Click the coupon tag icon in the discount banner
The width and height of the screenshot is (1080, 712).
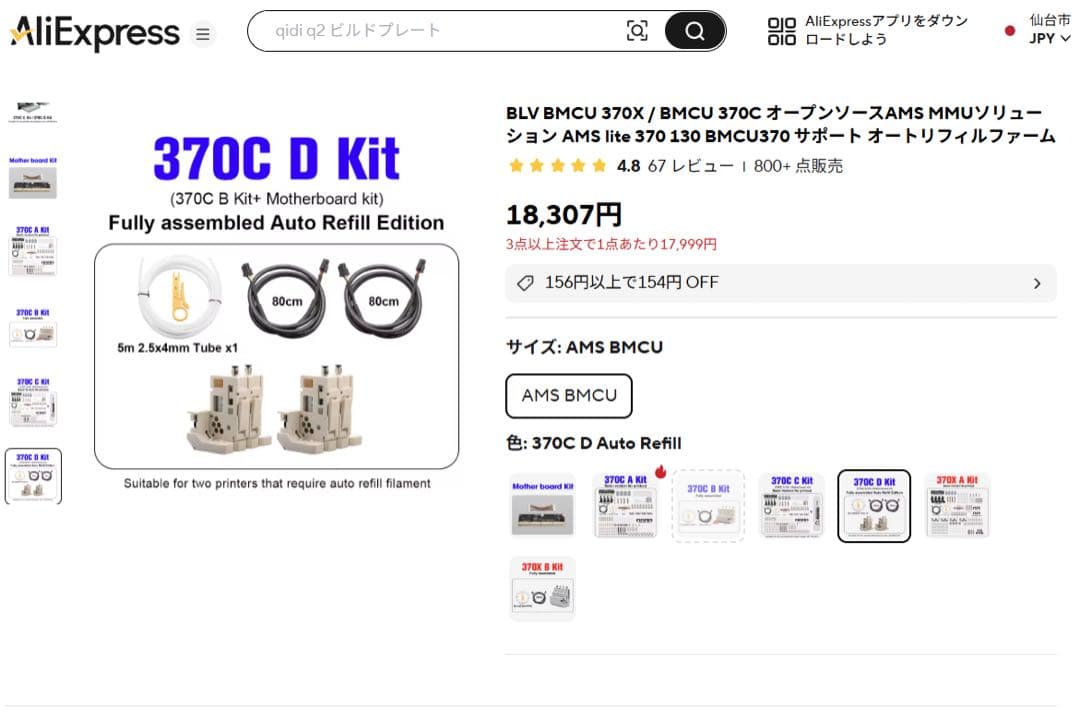tap(525, 283)
